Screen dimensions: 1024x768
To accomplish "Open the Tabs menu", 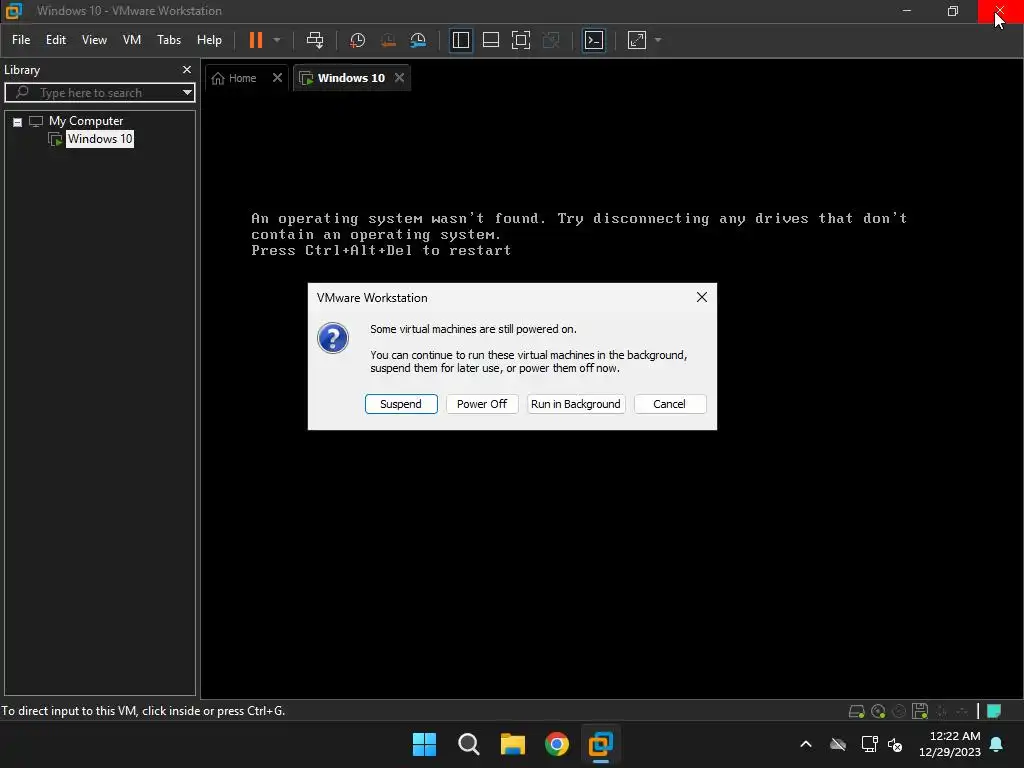I will click(169, 40).
